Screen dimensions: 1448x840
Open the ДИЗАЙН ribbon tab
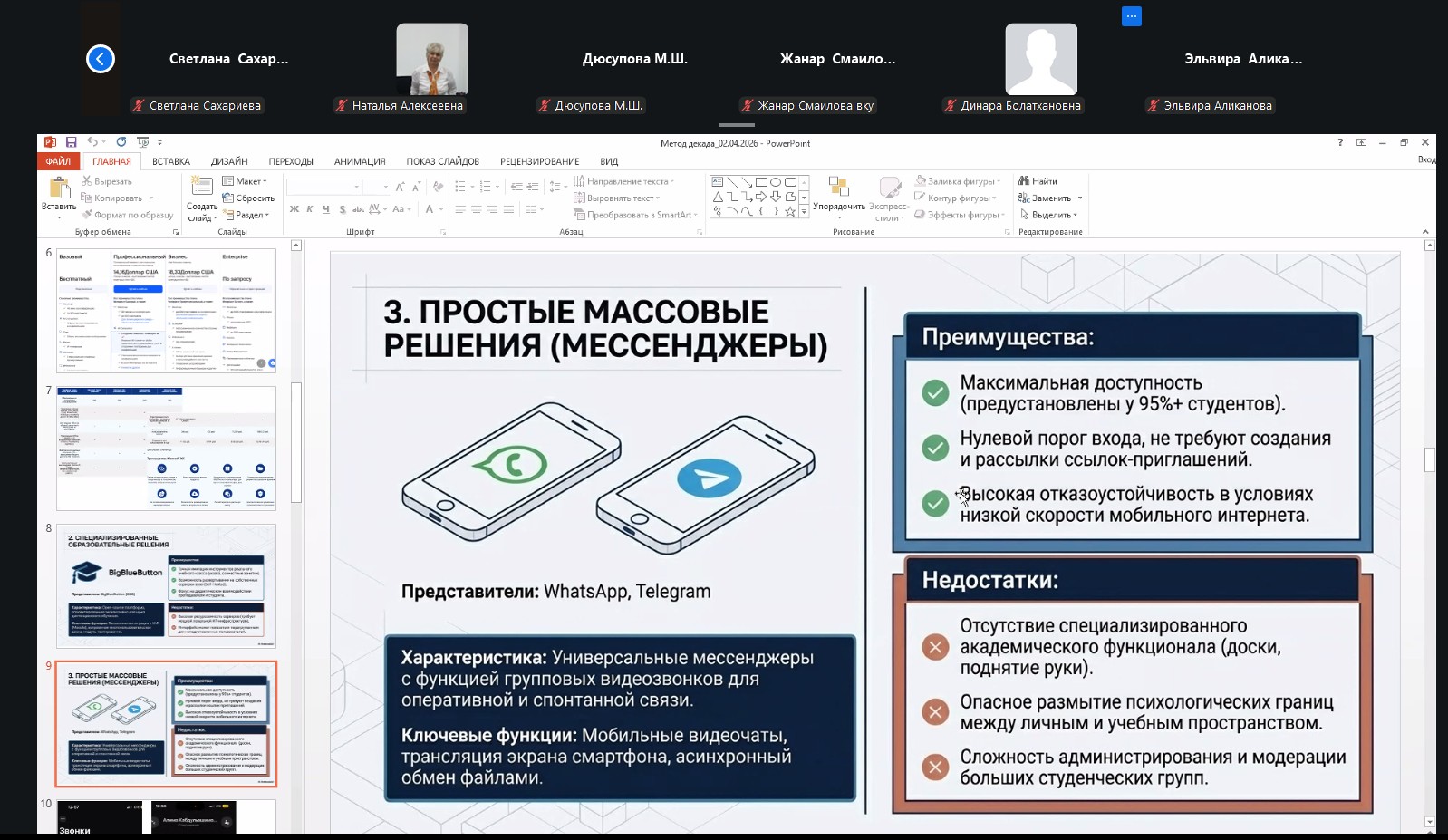click(229, 161)
